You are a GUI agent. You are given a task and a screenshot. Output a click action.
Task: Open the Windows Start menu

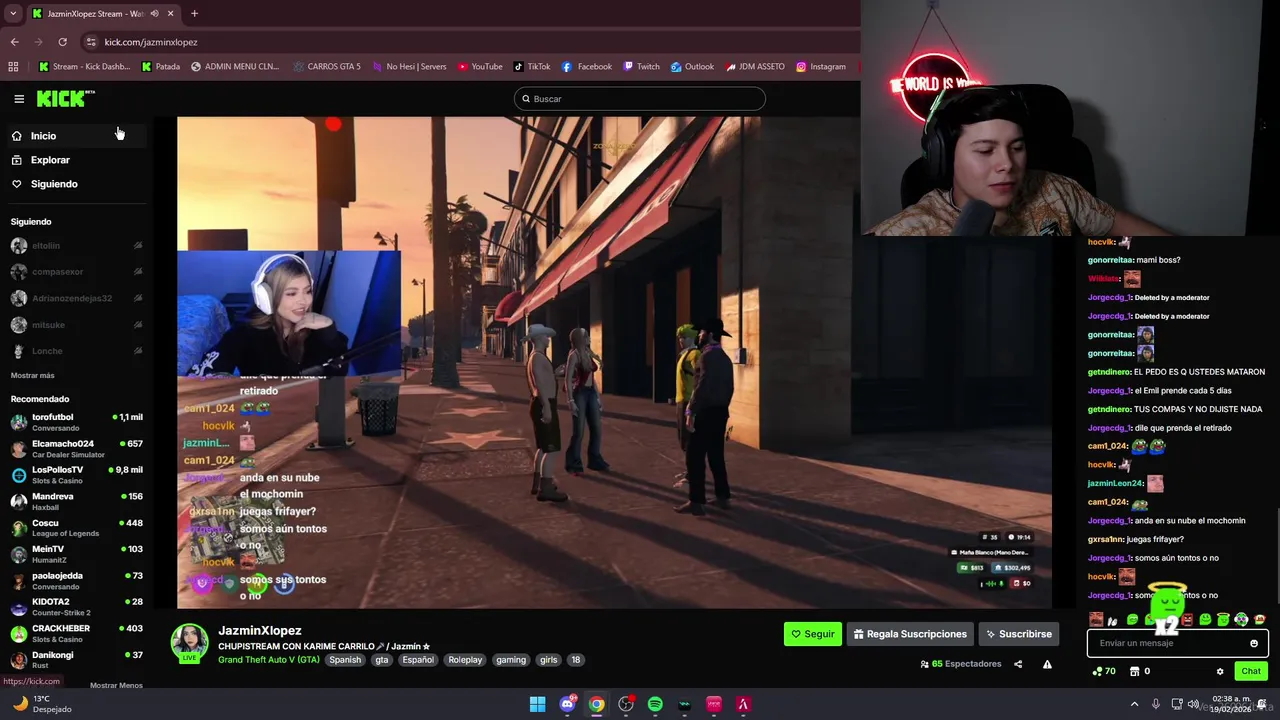tap(537, 704)
